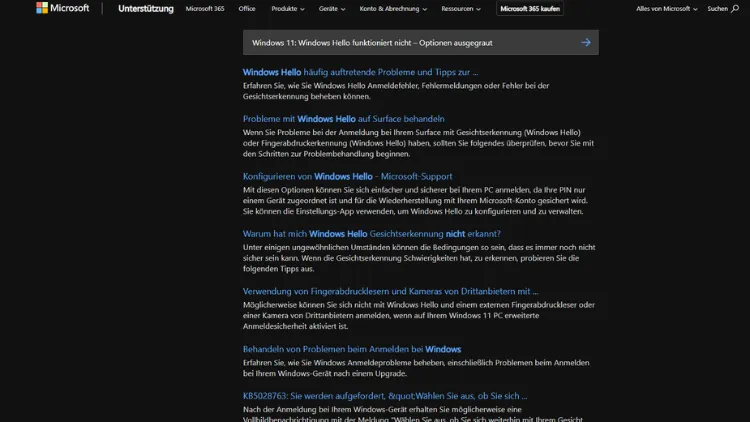Expand the Produkte dropdown
Screen dimensions: 750x422
click(287, 9)
